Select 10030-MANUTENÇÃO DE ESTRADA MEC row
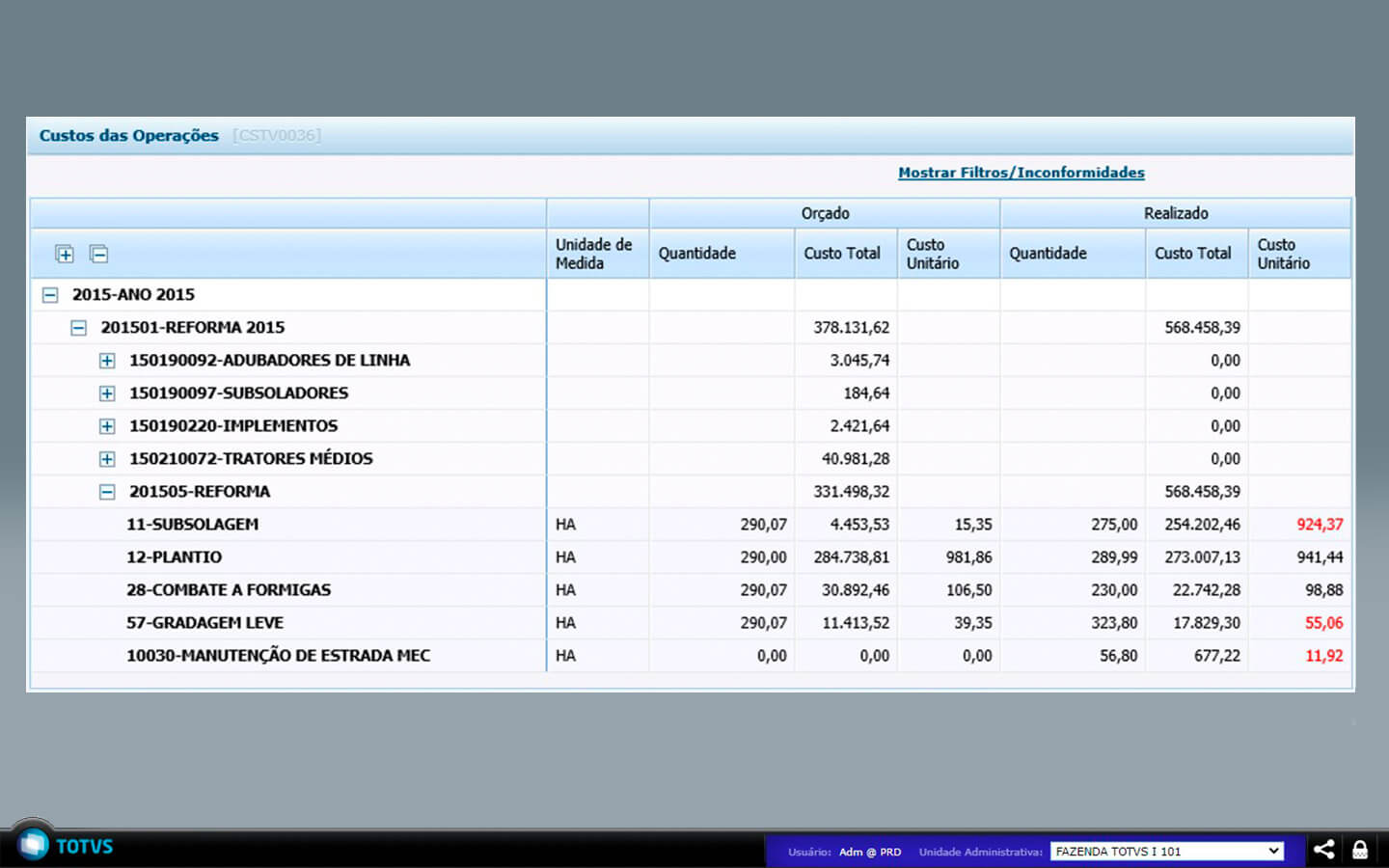This screenshot has width=1389, height=868. pyautogui.click(x=278, y=656)
